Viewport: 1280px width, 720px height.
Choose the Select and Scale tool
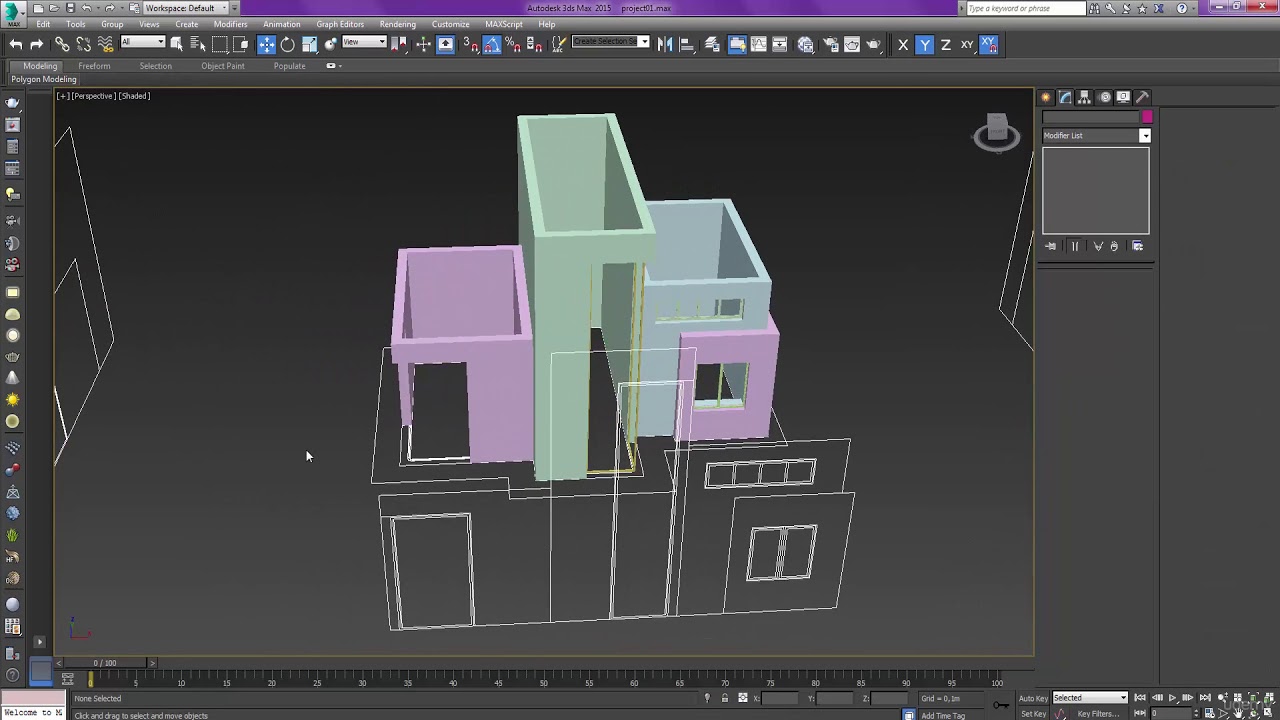310,44
